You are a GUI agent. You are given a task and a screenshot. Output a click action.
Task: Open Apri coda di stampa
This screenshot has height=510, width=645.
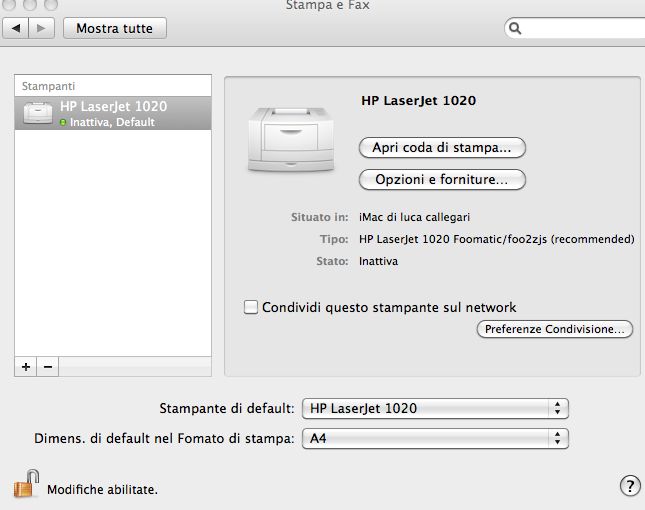[442, 148]
